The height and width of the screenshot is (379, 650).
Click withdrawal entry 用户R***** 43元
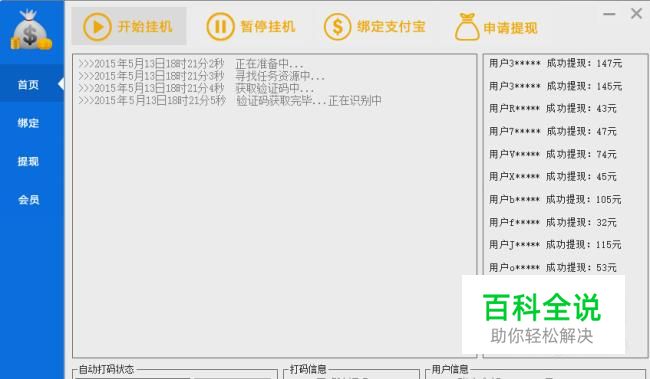[553, 109]
